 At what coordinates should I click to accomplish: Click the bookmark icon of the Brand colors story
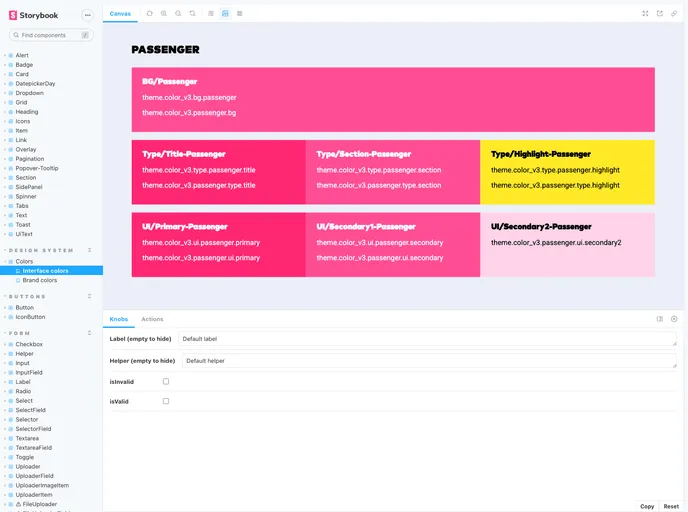tap(18, 280)
